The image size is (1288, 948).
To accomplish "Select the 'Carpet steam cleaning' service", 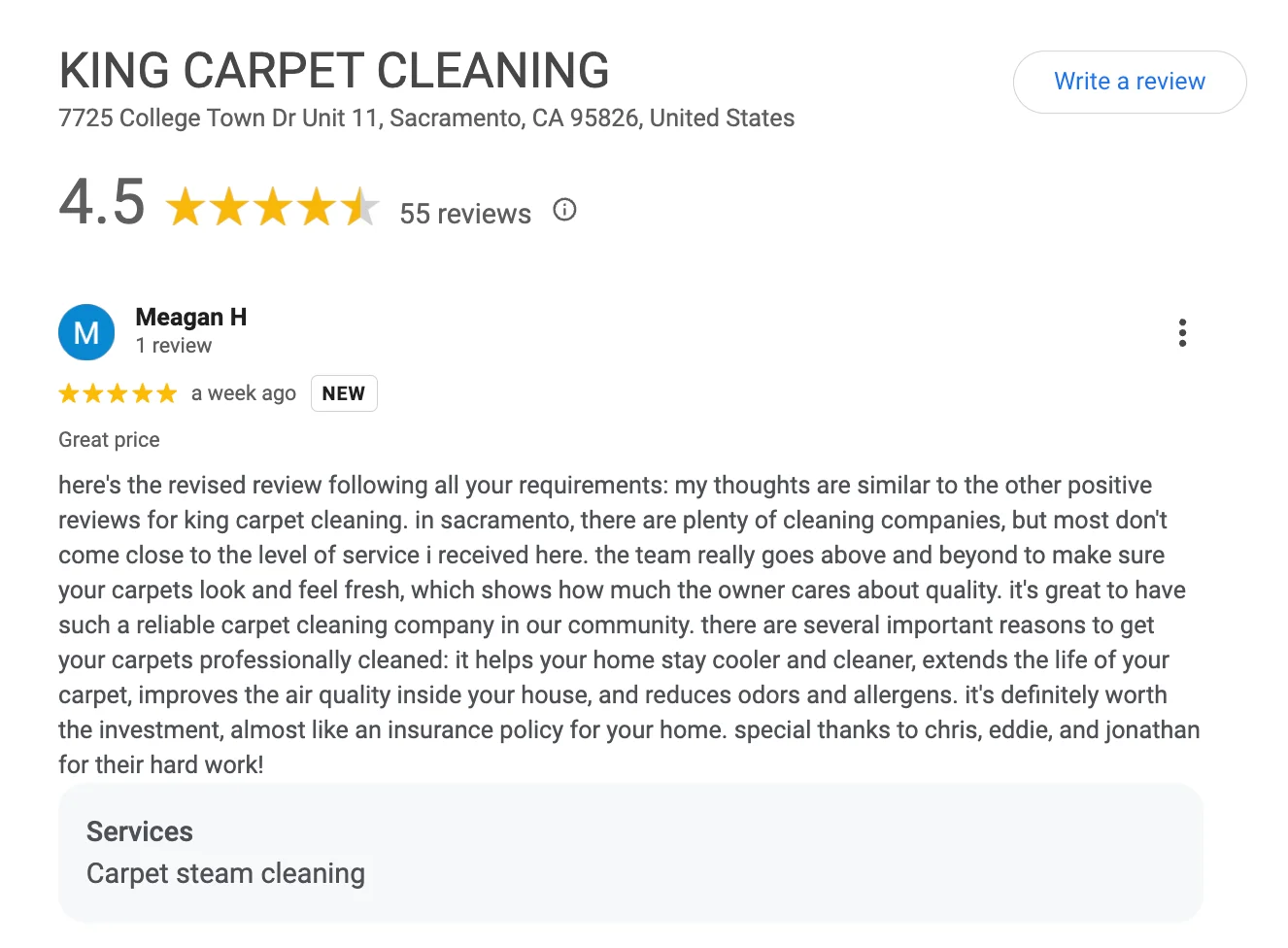I will click(225, 873).
